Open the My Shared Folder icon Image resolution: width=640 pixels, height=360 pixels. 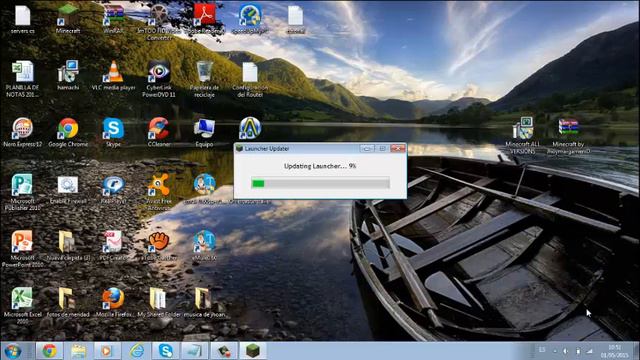point(158,302)
